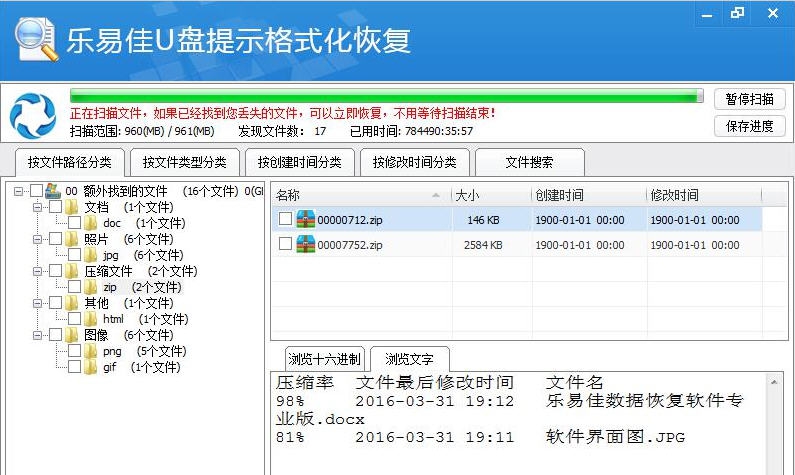Collapse the 照片 tree node
Image resolution: width=795 pixels, height=475 pixels.
[x=38, y=239]
